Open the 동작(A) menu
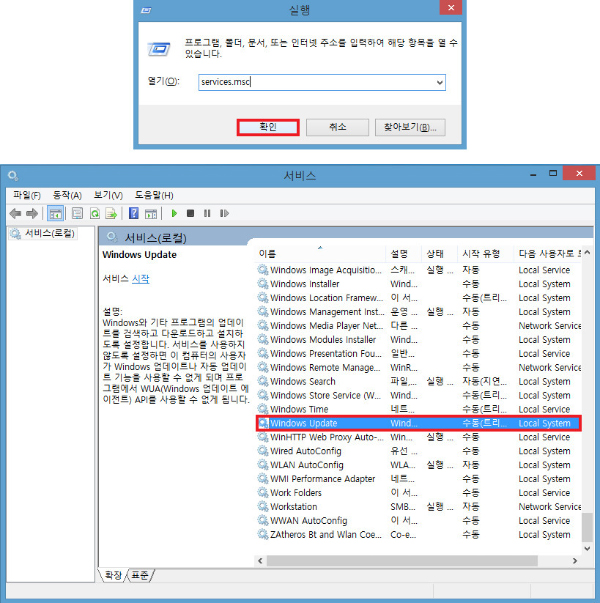600x603 pixels. tap(67, 195)
